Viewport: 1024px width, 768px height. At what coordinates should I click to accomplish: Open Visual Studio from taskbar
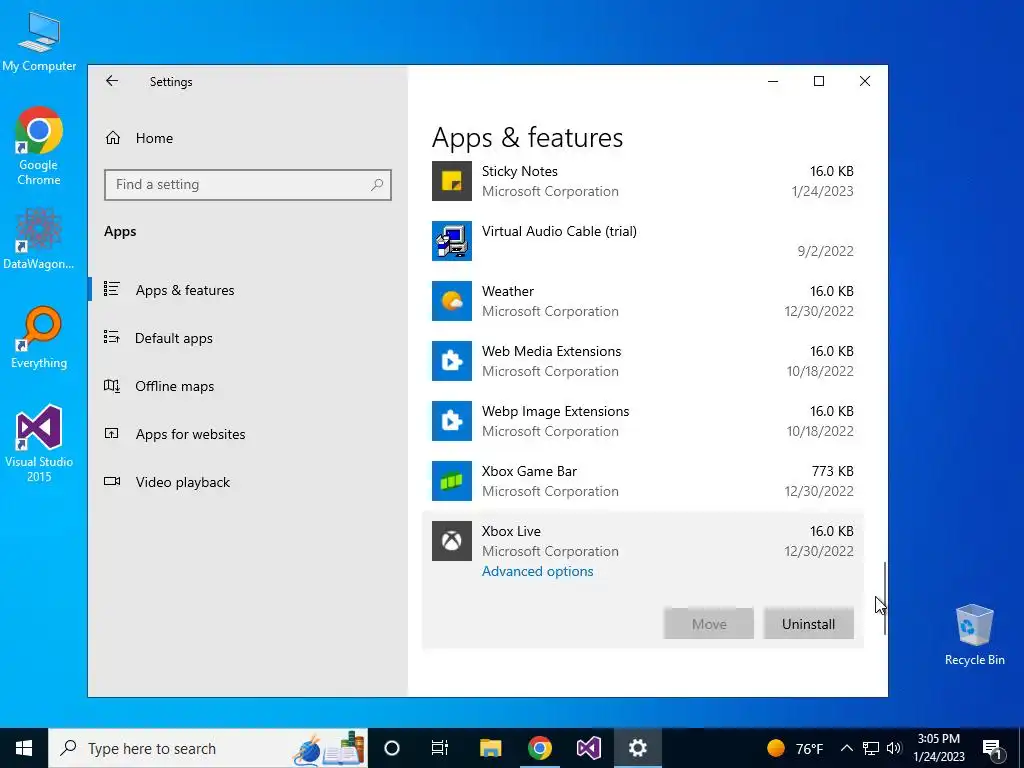[588, 748]
